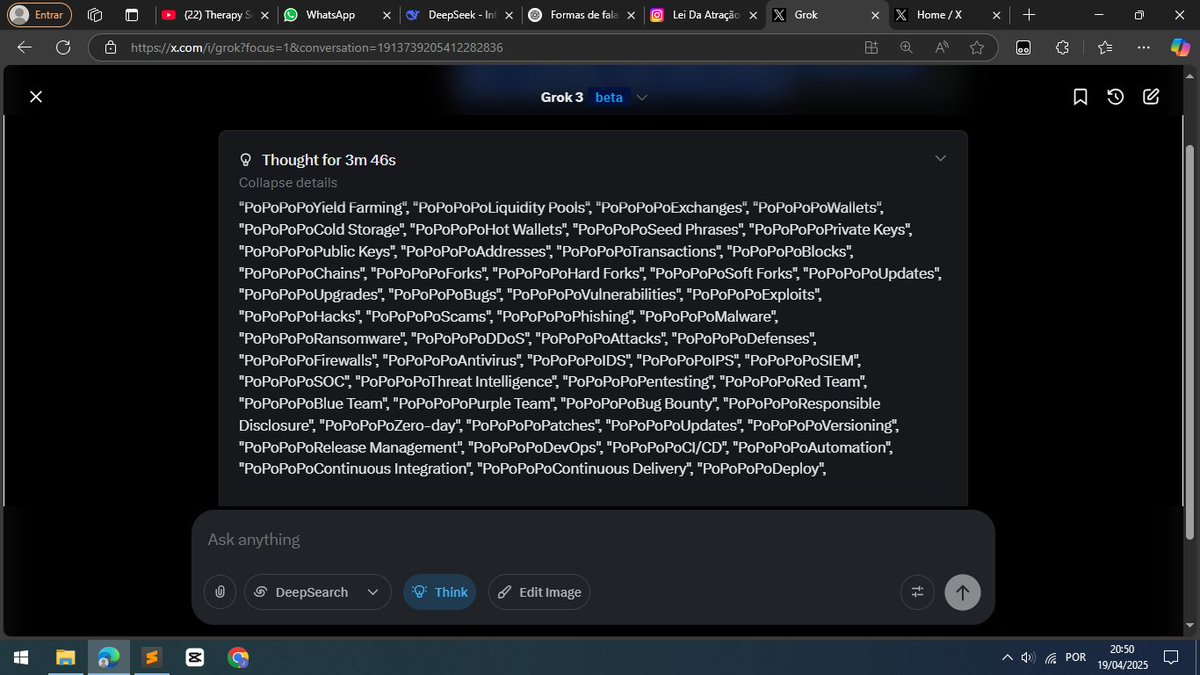Image resolution: width=1200 pixels, height=675 pixels.
Task: Change the POR keyboard language
Action: (x=1076, y=657)
